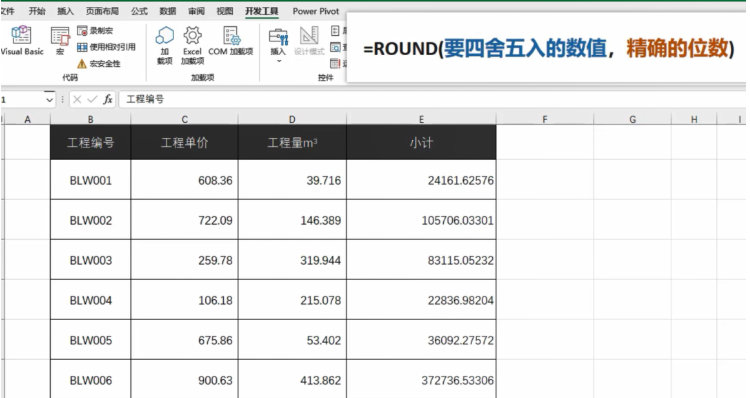The width and height of the screenshot is (750, 398).
Task: Select cell containing BLW003
Action: [x=90, y=260]
